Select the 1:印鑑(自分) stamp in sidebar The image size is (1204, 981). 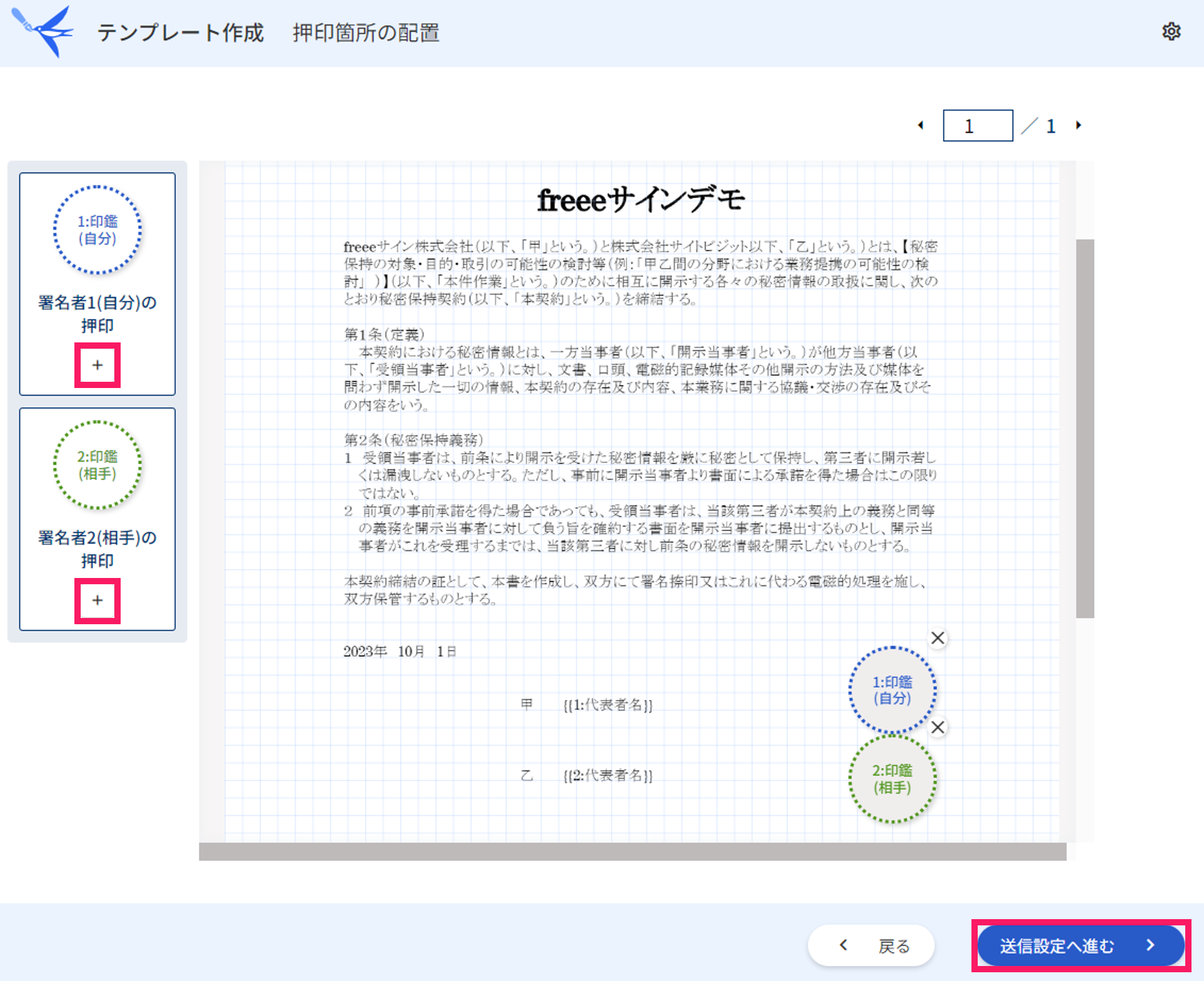98,230
